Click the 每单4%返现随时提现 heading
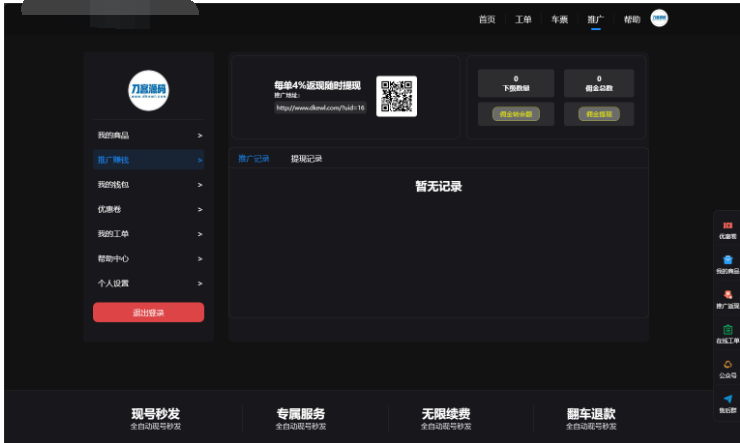The width and height of the screenshot is (740, 443). 318,85
